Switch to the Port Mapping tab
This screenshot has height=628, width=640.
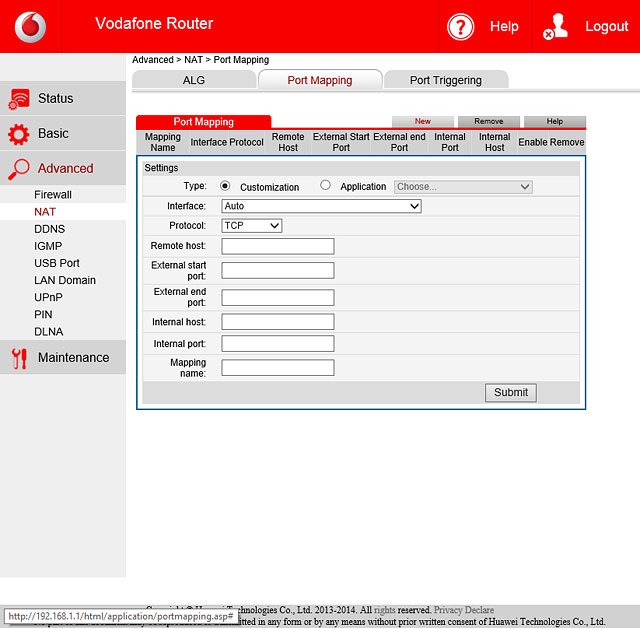click(320, 80)
